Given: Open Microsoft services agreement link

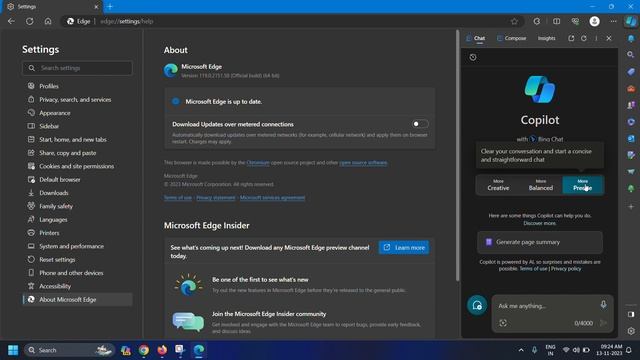Looking at the screenshot, I should 272,198.
